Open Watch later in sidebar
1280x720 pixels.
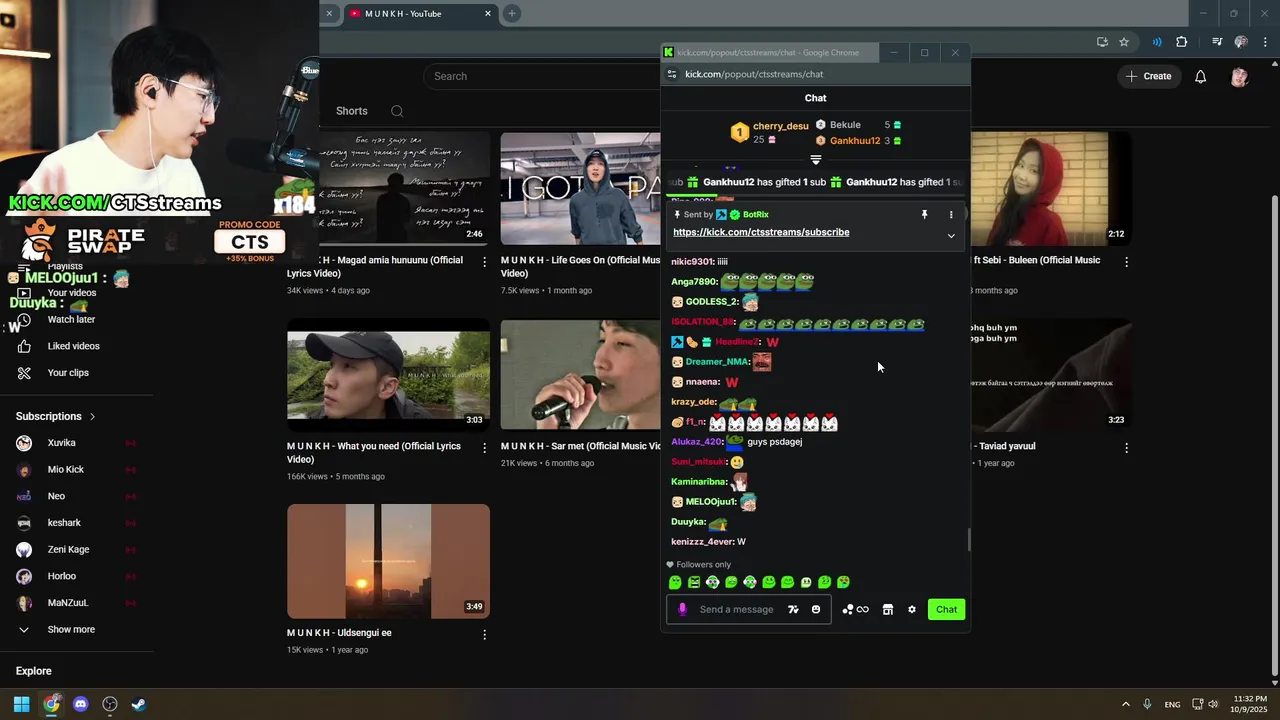[x=71, y=319]
